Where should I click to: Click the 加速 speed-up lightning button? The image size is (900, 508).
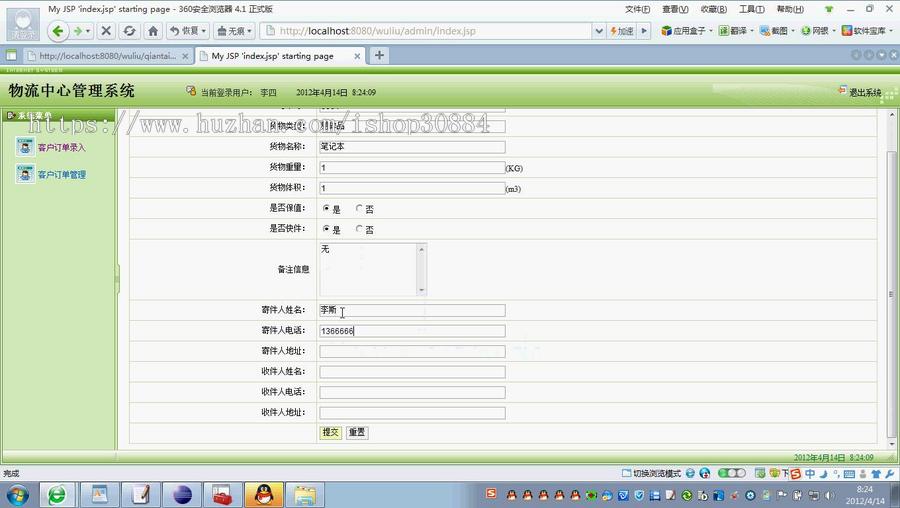[622, 31]
